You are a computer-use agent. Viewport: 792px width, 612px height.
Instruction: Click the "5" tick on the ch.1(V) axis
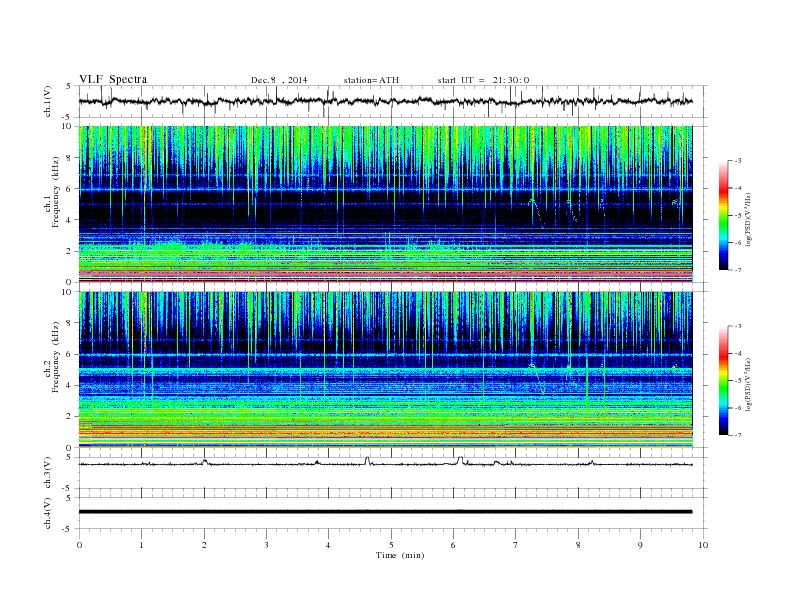point(69,86)
